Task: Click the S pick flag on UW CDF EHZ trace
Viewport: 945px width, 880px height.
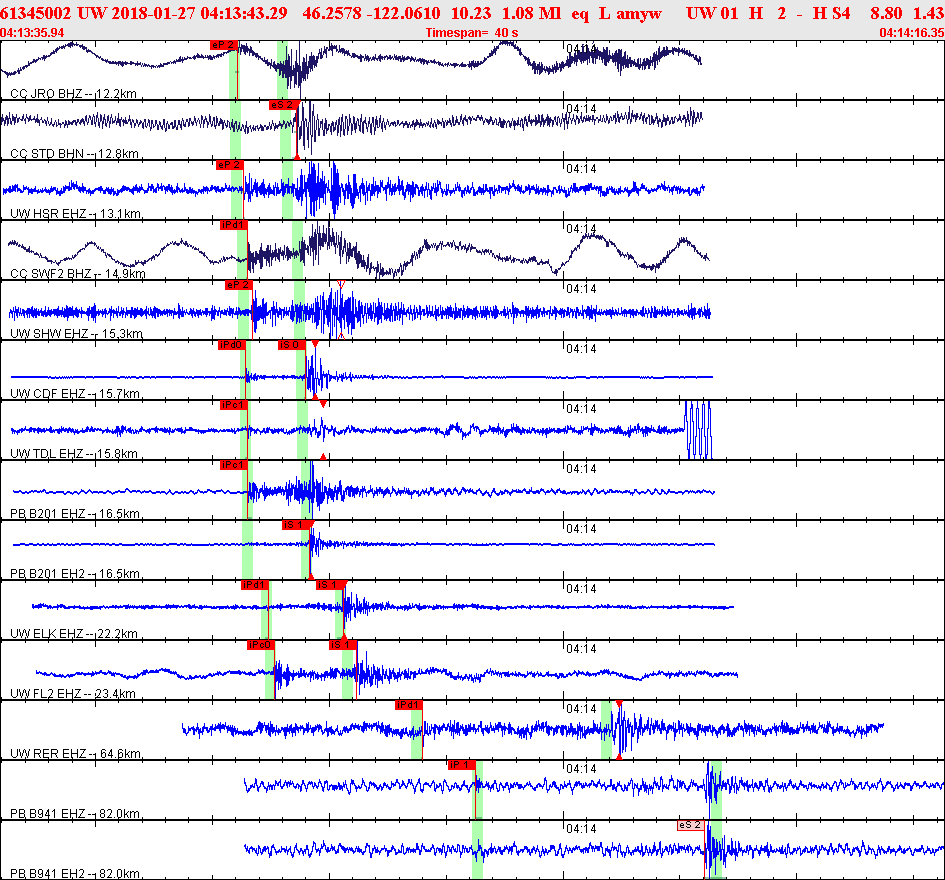Action: (x=290, y=345)
